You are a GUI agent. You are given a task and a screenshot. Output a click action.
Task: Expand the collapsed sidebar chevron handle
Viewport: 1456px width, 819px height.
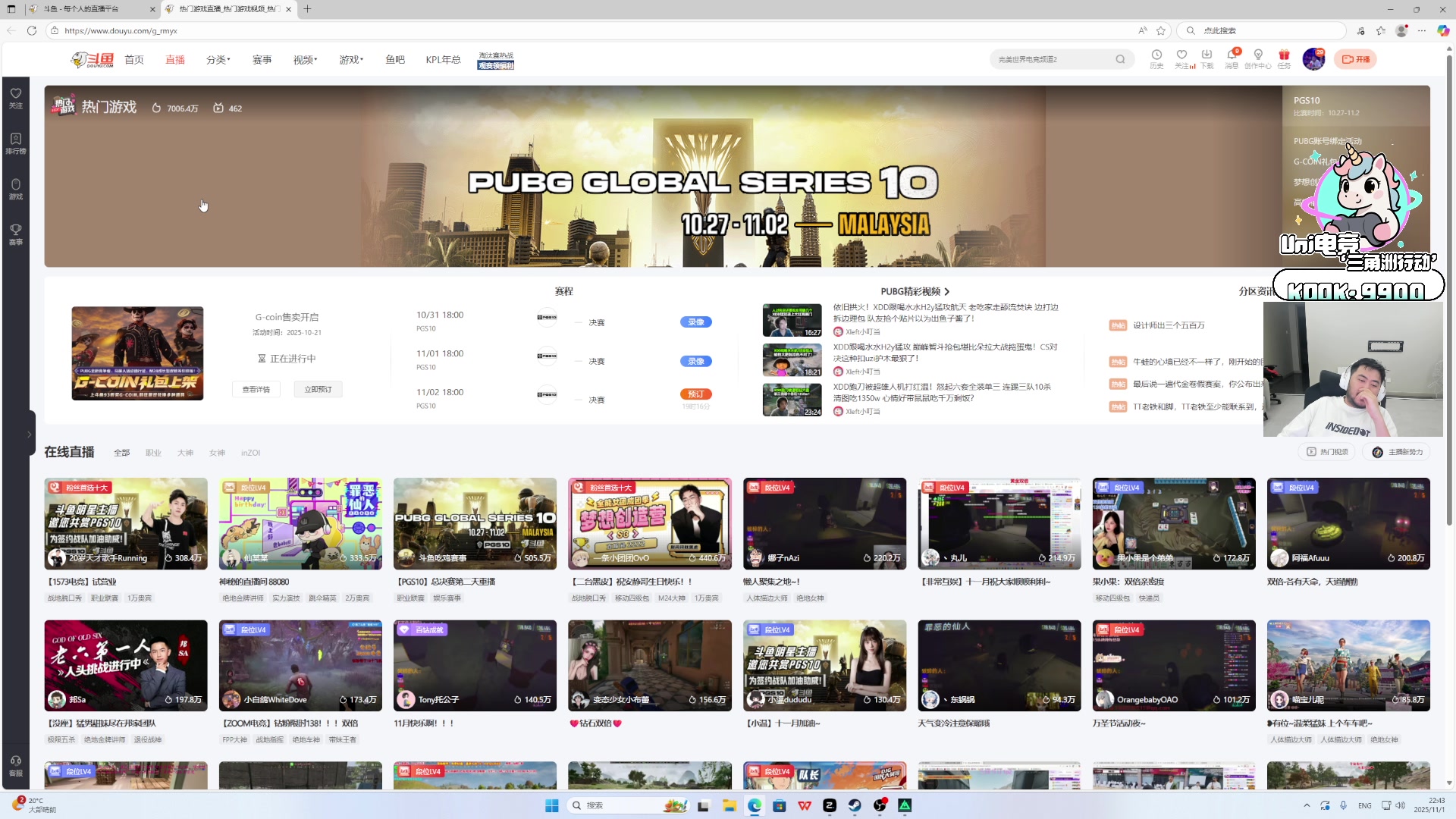(x=29, y=434)
